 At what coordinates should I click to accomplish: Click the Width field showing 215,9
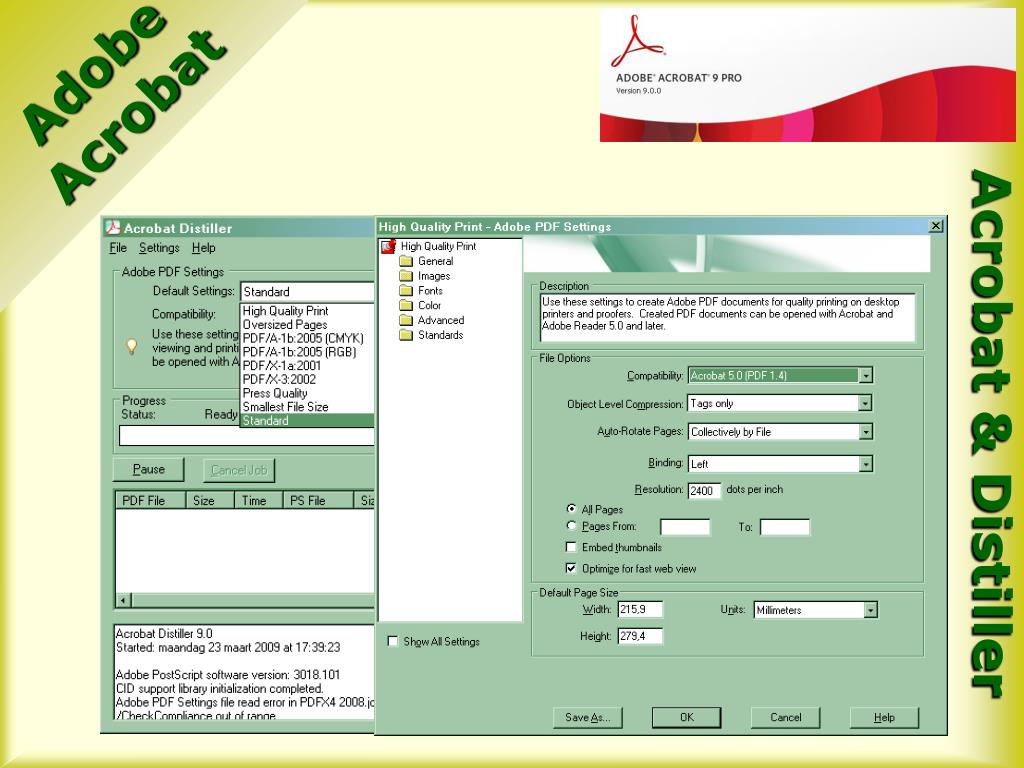tap(640, 609)
